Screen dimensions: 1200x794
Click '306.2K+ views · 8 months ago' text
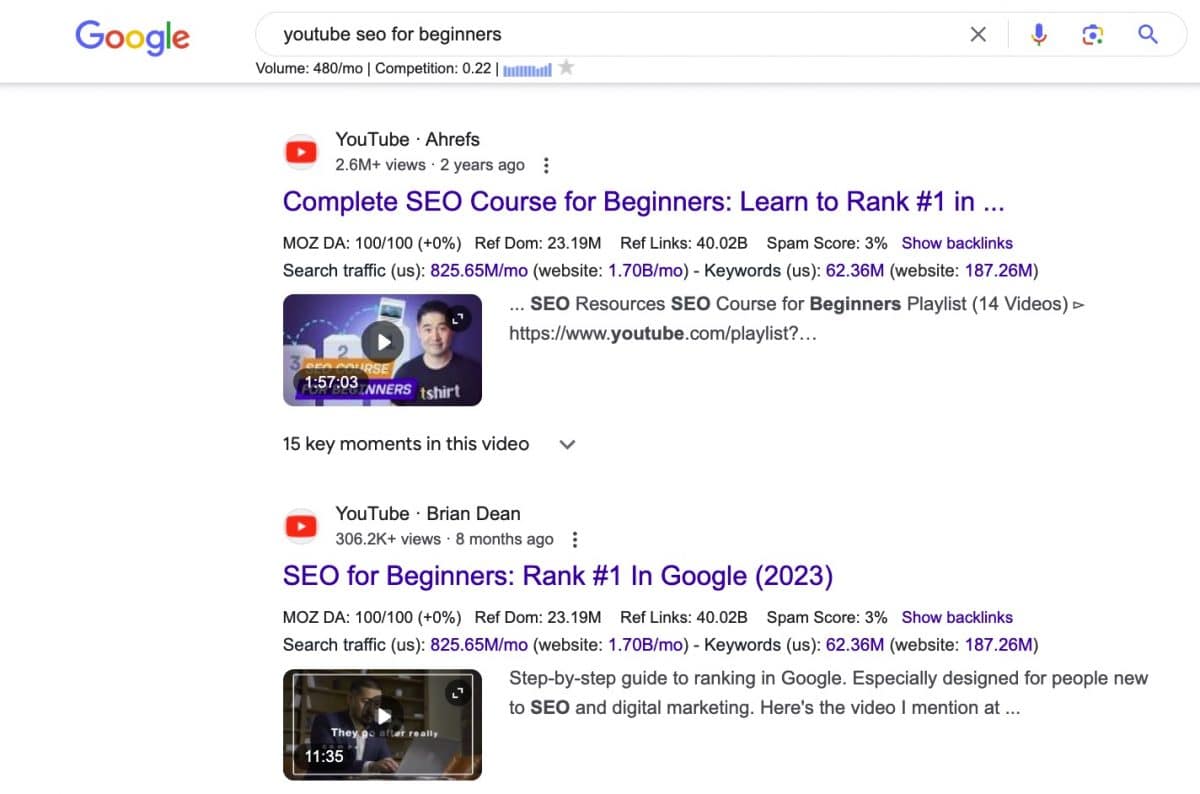tap(444, 539)
